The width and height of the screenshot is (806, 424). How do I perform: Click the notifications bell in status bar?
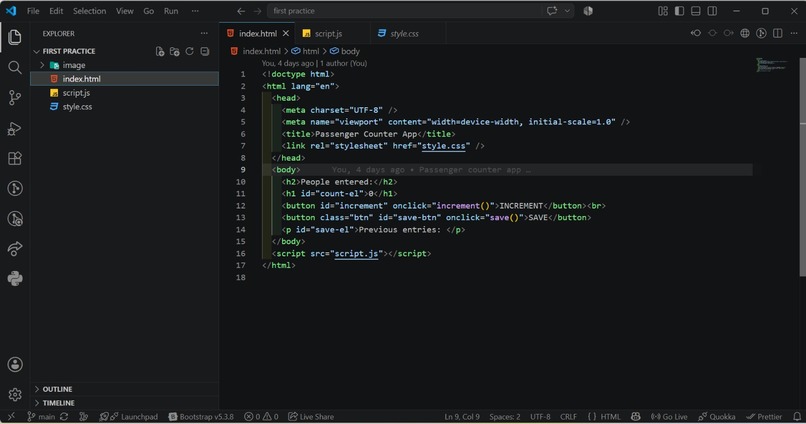tap(797, 417)
